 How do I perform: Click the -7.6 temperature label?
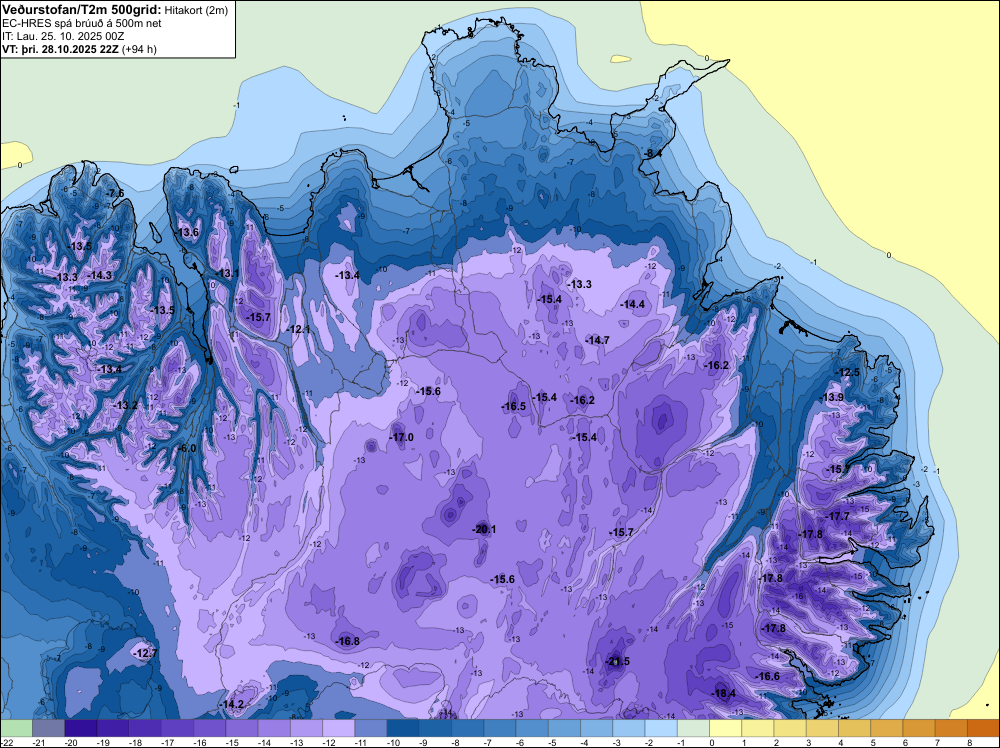click(x=115, y=193)
